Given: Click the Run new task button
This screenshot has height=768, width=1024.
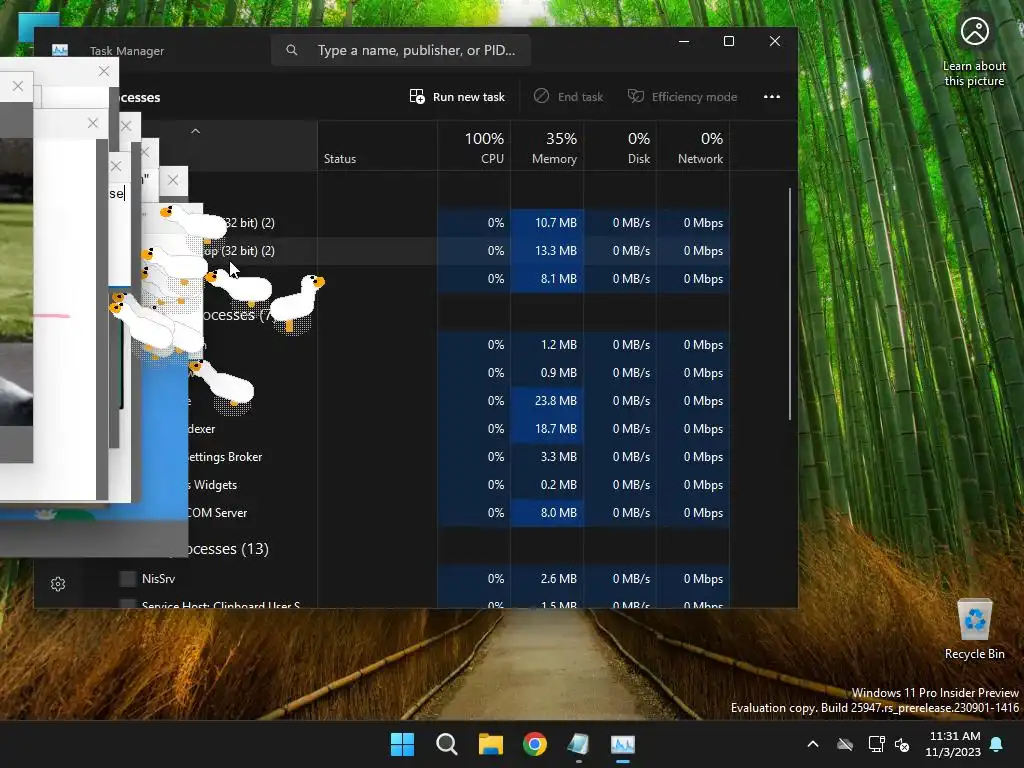Looking at the screenshot, I should tap(457, 97).
